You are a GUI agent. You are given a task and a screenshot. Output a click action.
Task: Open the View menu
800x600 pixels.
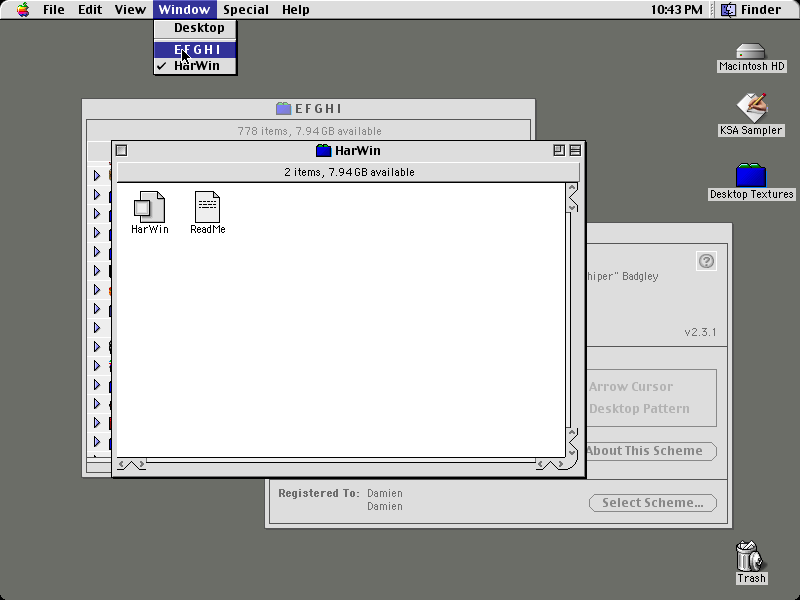click(130, 10)
